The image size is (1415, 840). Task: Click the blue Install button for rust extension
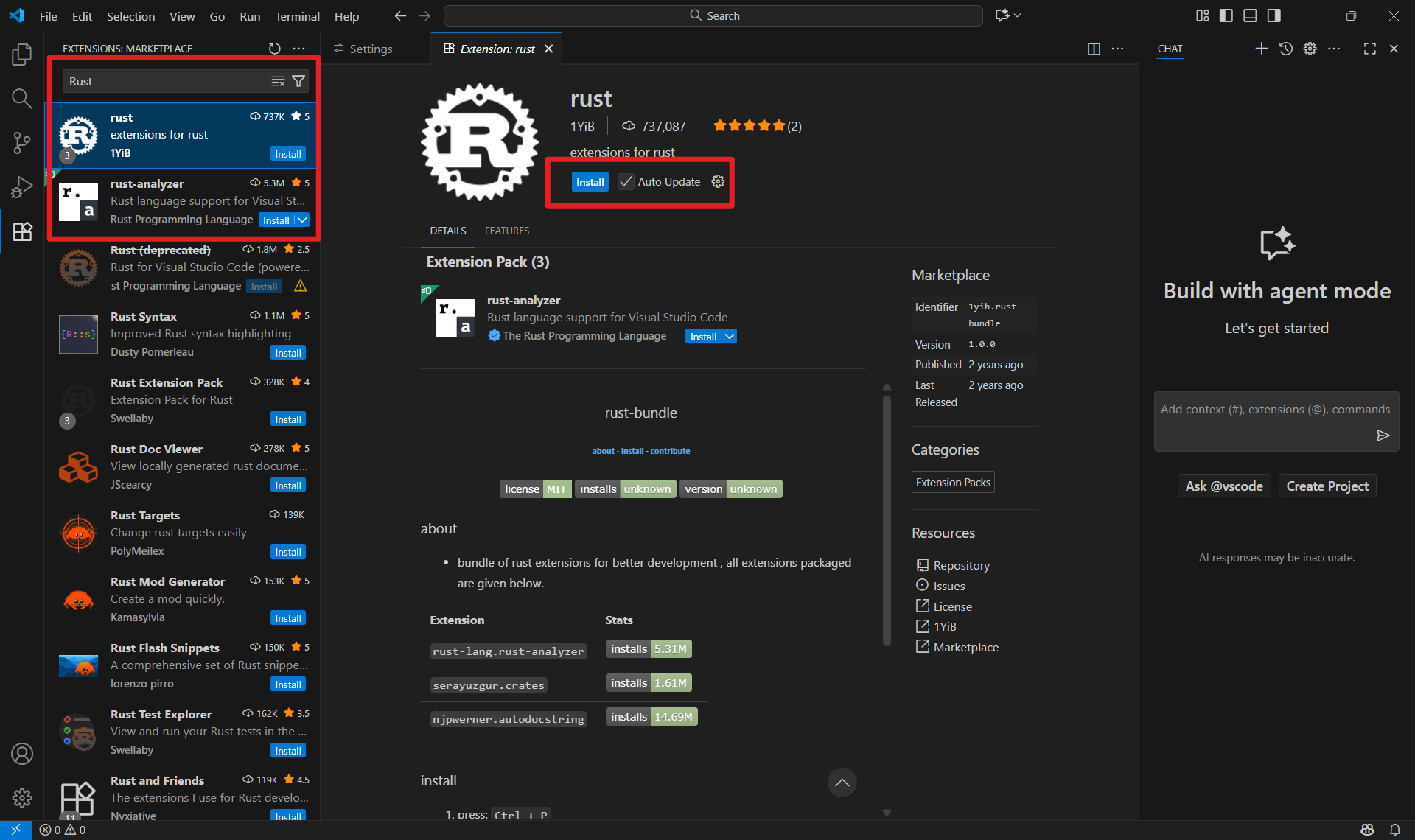590,182
